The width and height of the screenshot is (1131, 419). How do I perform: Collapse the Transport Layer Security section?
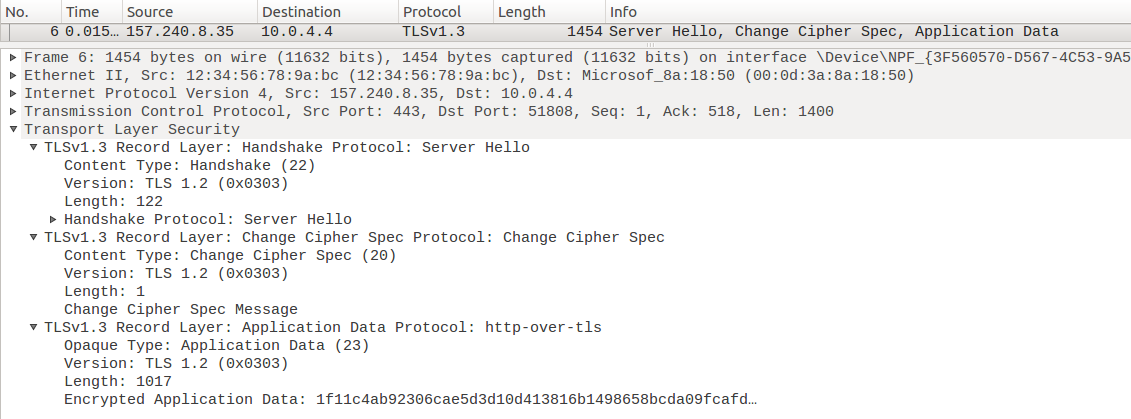point(13,129)
